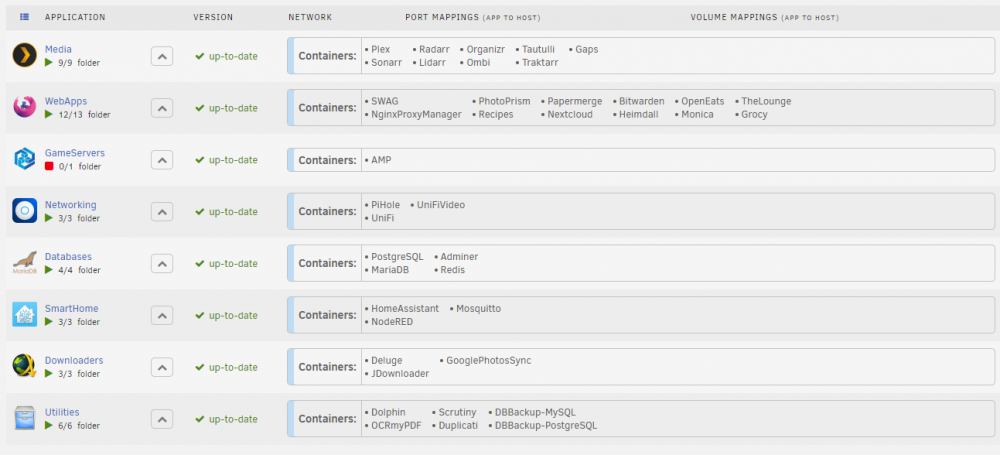Select GooglePhotosSync in Downloaders containers

(x=489, y=361)
